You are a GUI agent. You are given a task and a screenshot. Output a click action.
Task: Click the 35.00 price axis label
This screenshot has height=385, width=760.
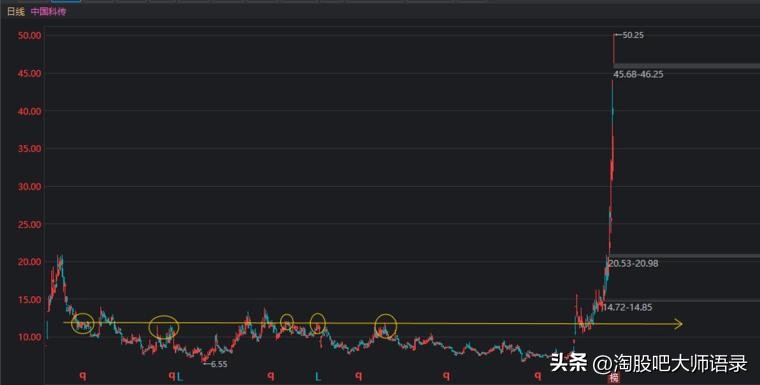tap(30, 149)
